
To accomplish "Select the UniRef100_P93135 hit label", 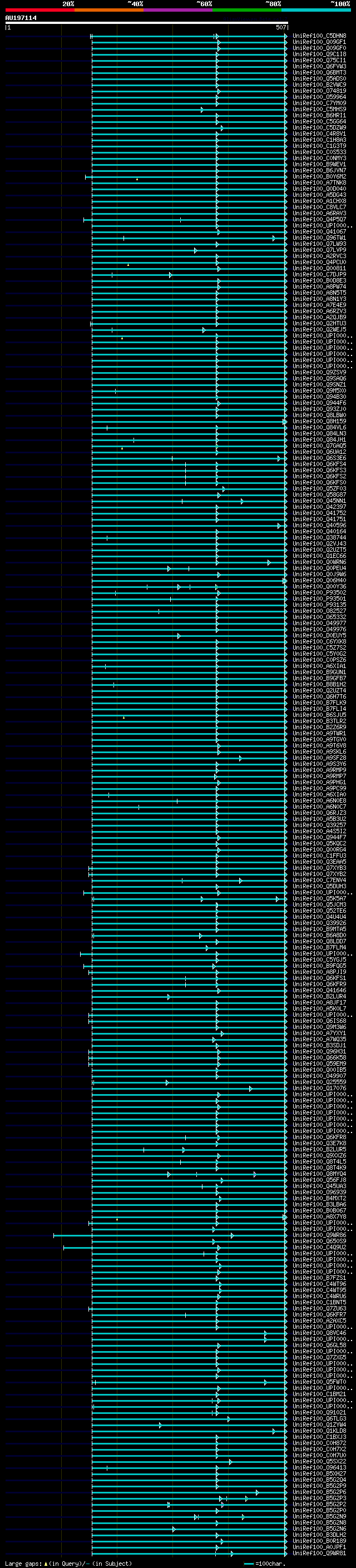I will point(319,605).
